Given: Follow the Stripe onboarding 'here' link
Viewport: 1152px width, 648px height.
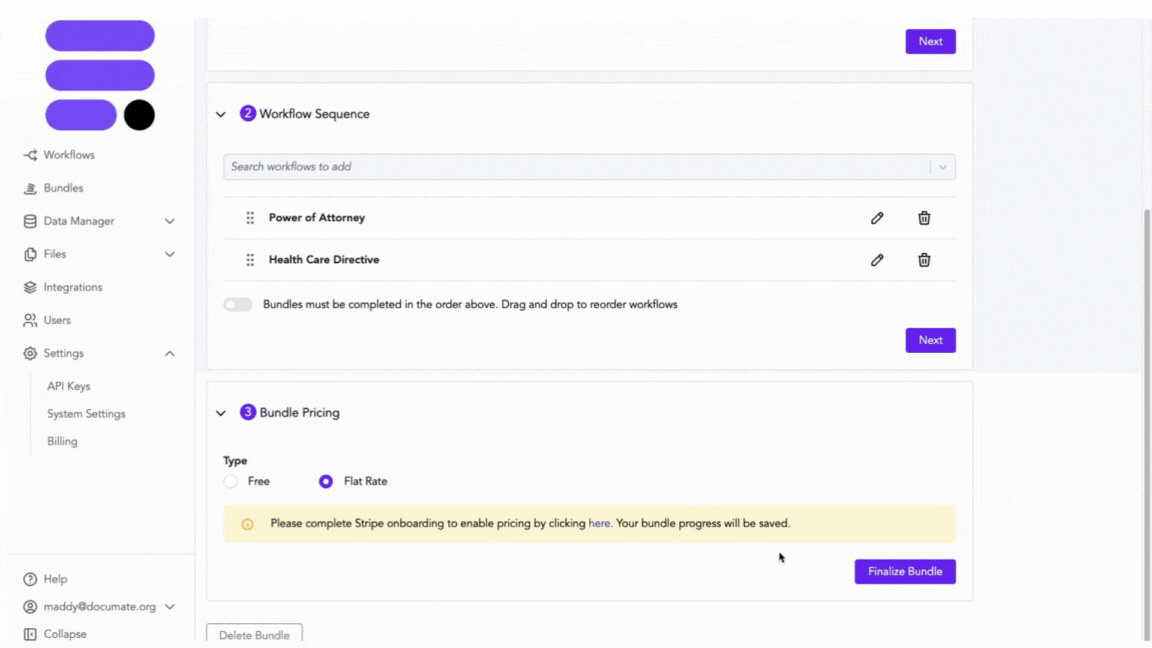Looking at the screenshot, I should pyautogui.click(x=599, y=524).
